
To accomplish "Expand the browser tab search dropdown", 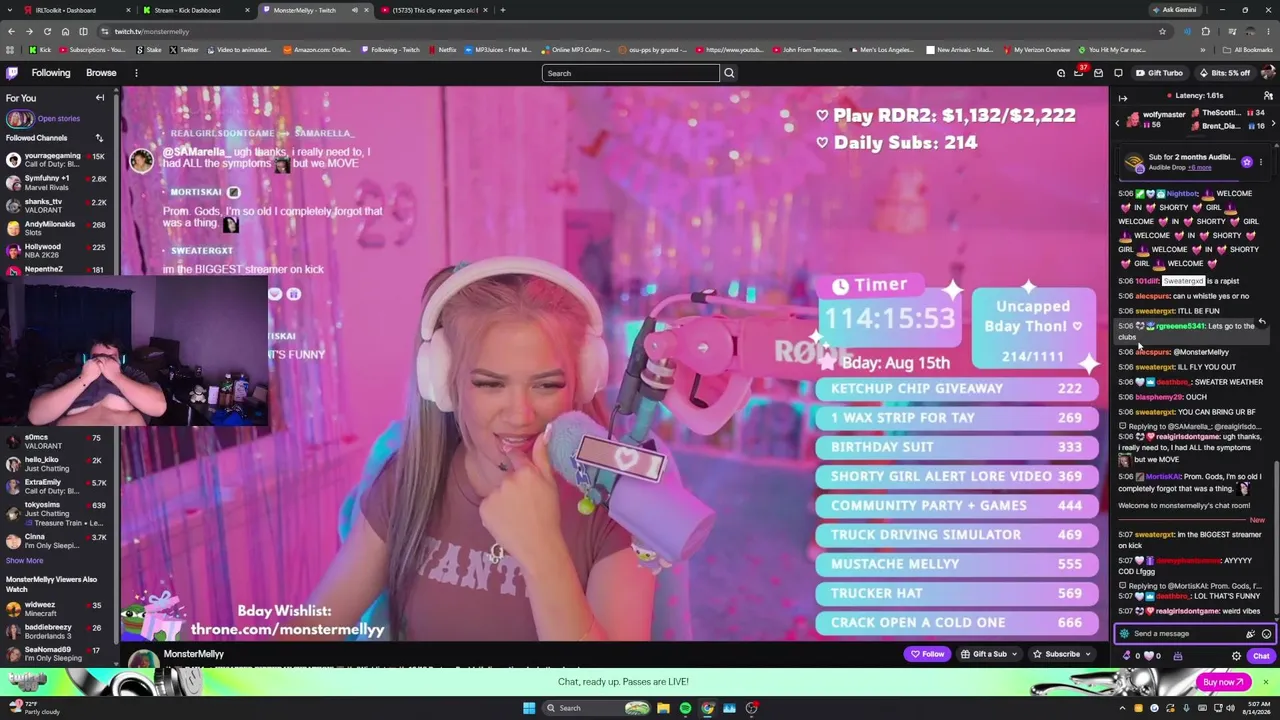I will [10, 10].
